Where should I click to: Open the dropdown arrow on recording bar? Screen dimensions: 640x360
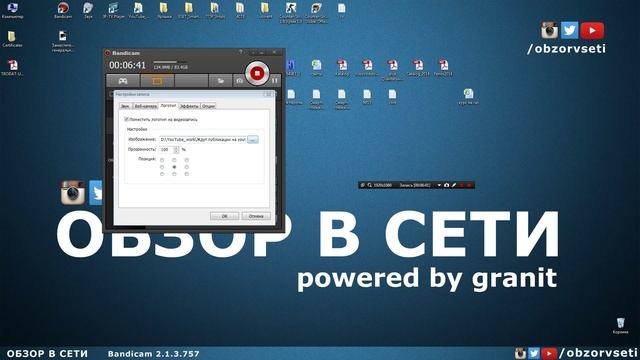tap(439, 185)
